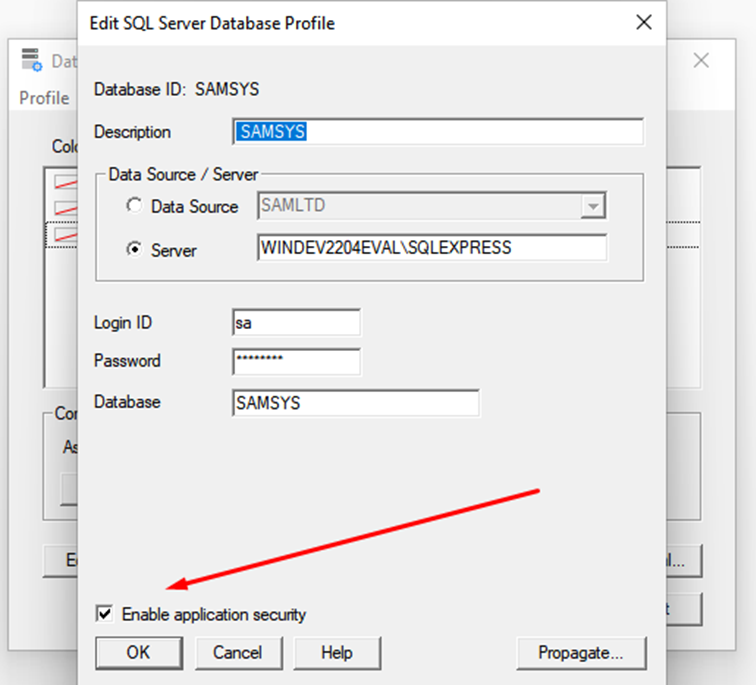The width and height of the screenshot is (756, 685).
Task: Click the Password field
Action: (295, 361)
